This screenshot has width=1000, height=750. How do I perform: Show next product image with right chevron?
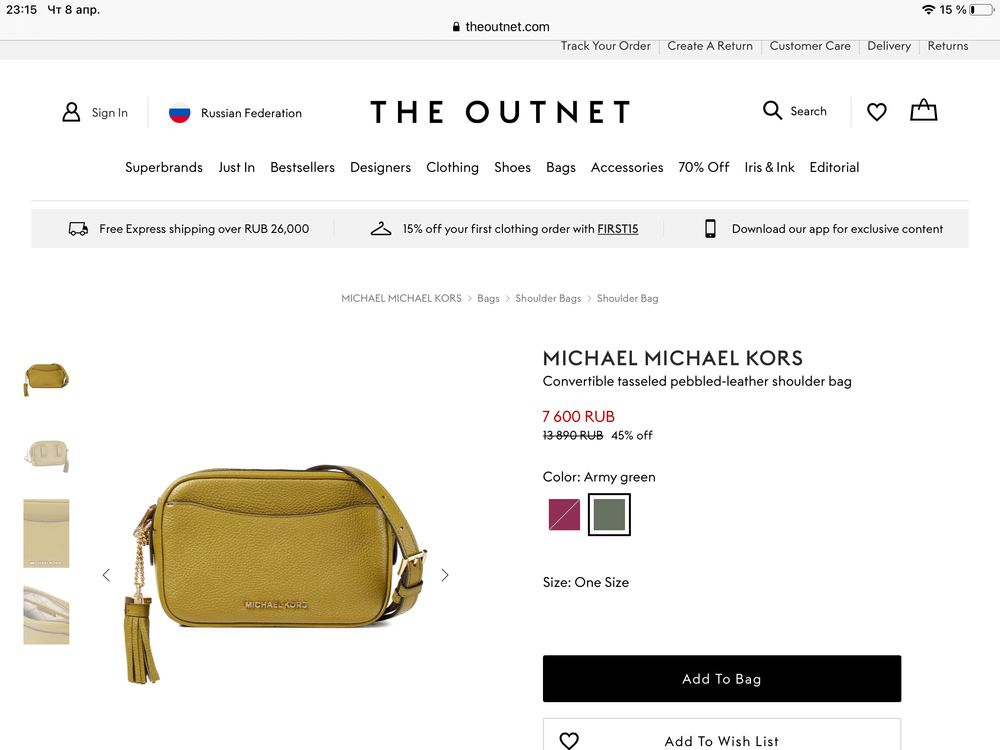click(x=445, y=575)
